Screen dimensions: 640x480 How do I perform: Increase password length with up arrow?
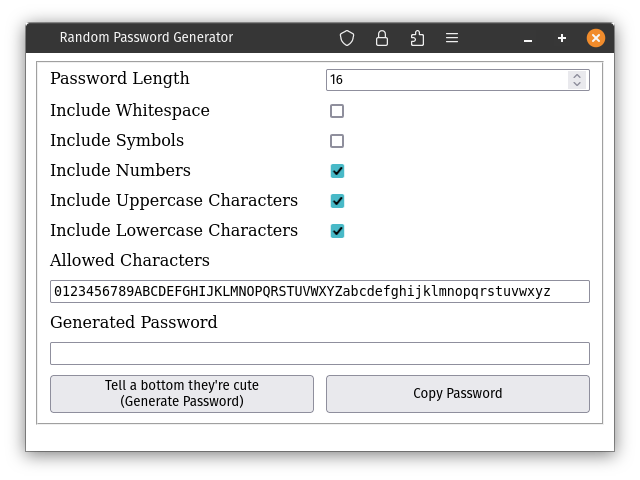coord(576,75)
